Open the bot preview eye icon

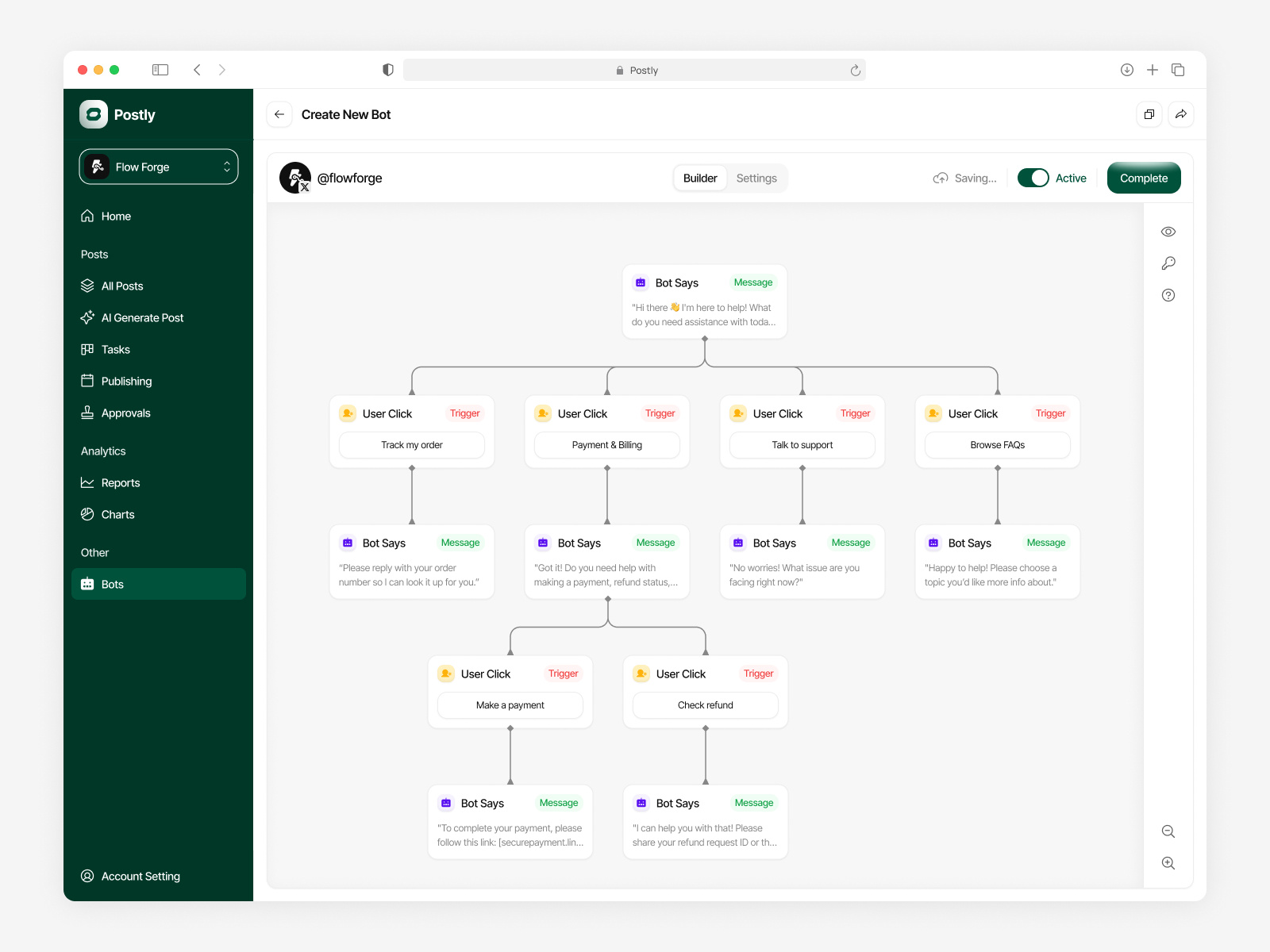point(1168,231)
